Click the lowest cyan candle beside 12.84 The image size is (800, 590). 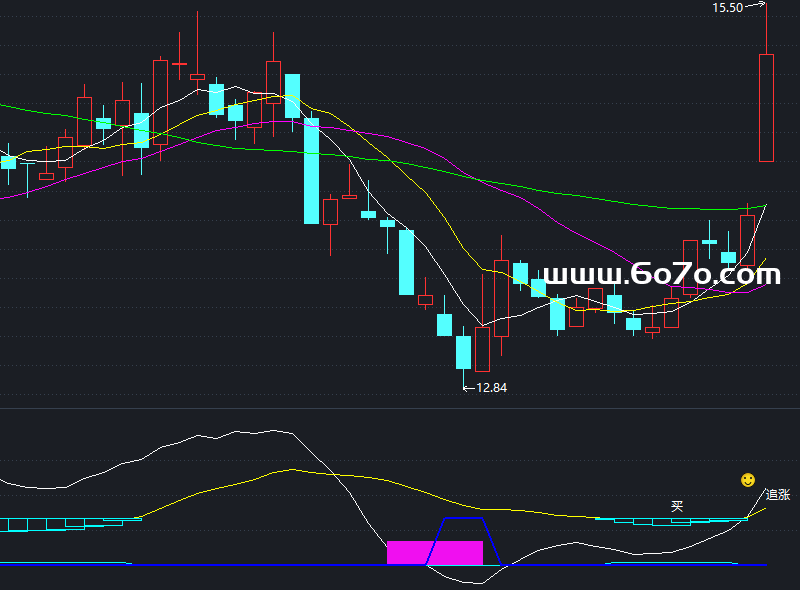463,352
